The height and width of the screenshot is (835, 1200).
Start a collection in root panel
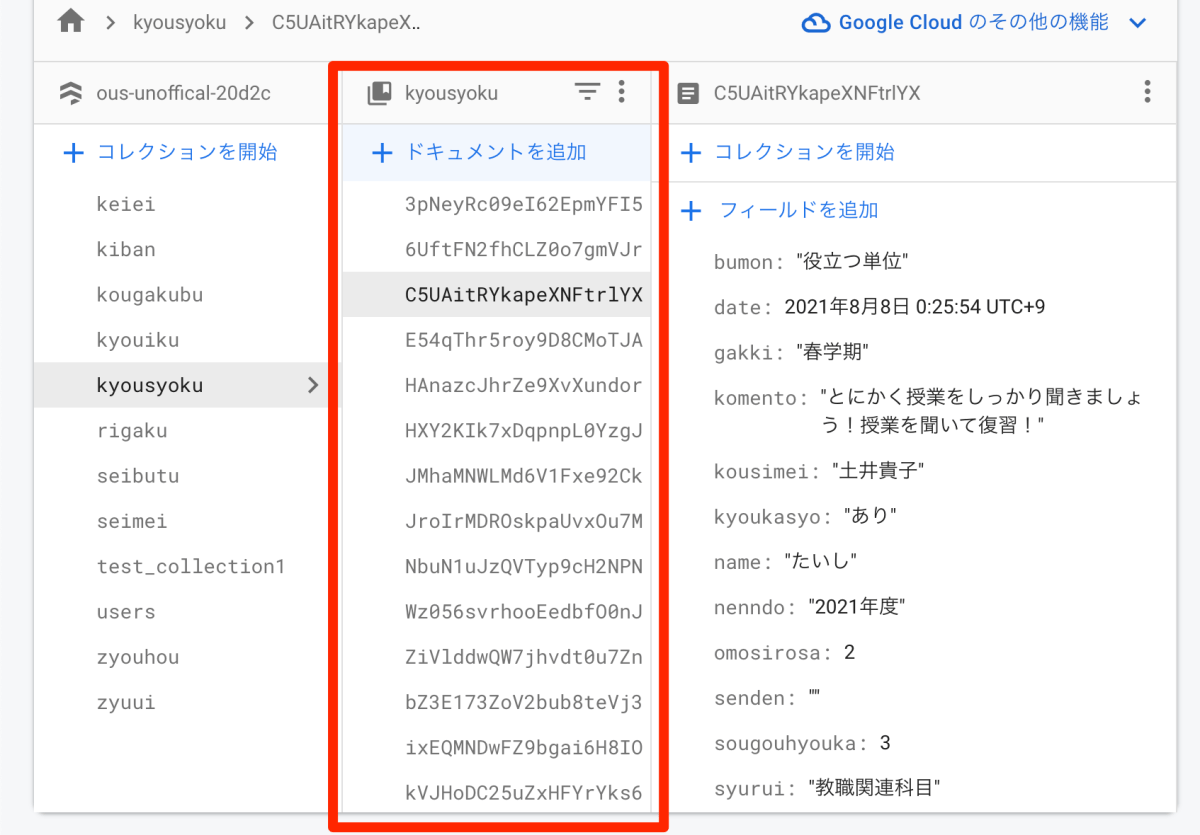tap(170, 153)
